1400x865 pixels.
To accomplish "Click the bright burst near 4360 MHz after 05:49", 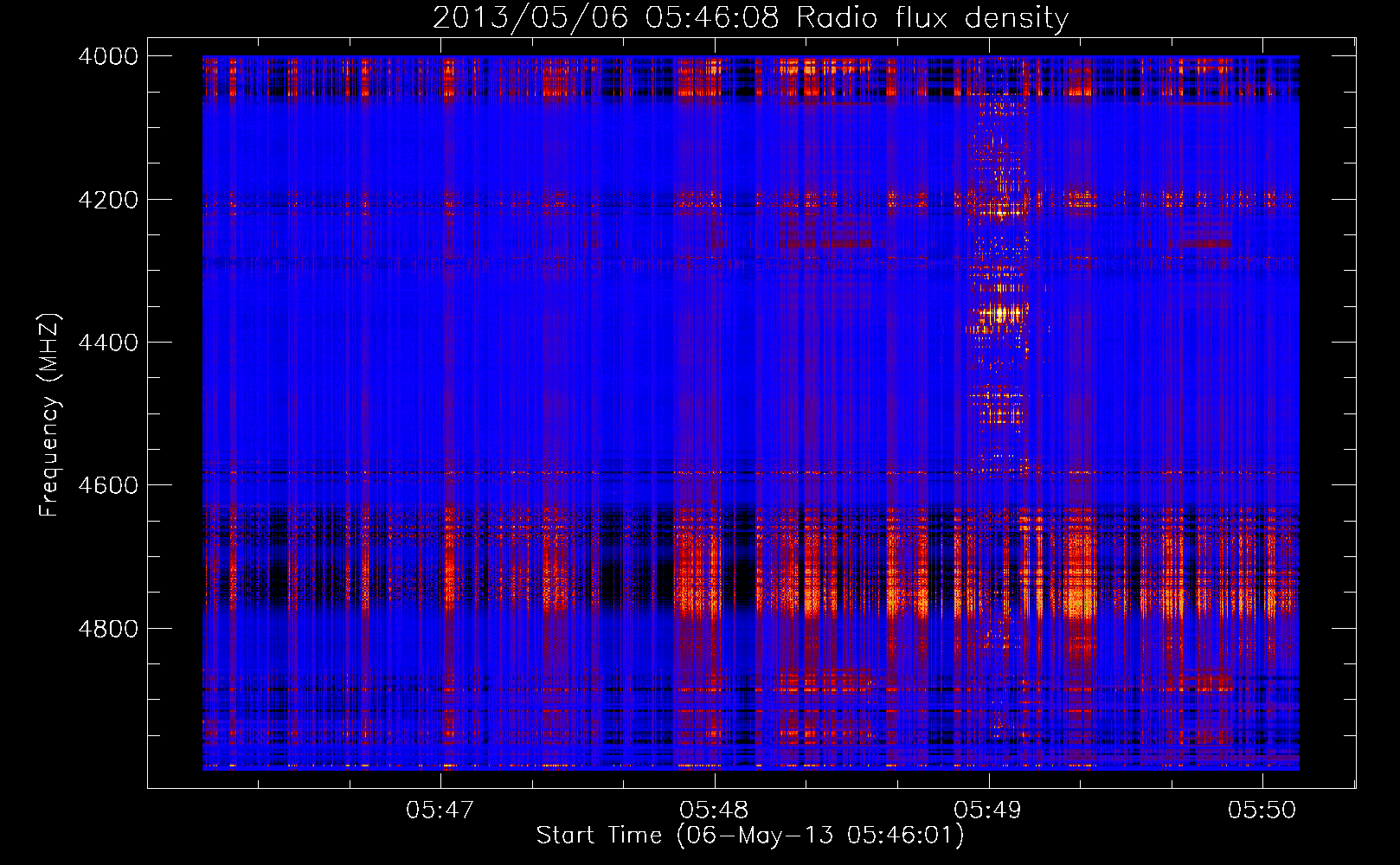I will point(1001,315).
